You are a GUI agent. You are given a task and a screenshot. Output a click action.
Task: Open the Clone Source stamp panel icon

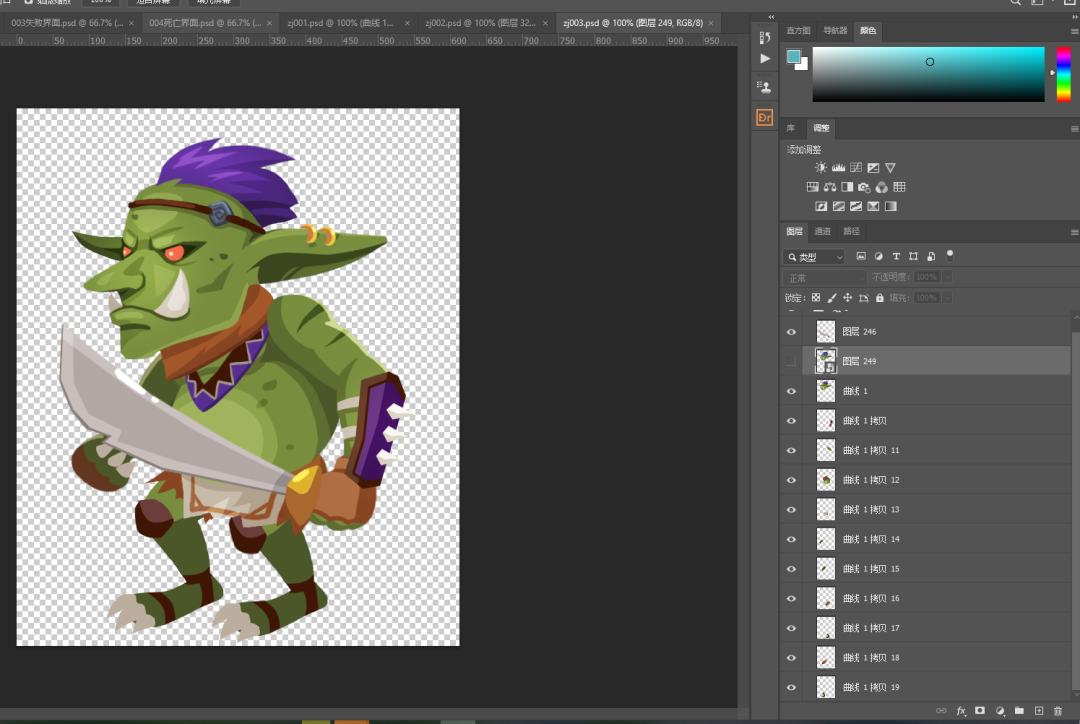point(764,87)
